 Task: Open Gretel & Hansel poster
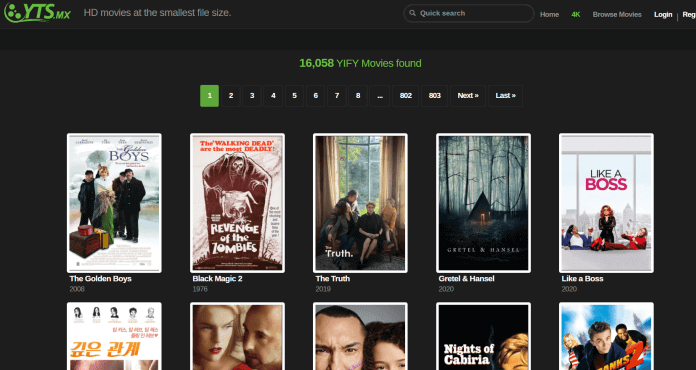click(x=483, y=203)
